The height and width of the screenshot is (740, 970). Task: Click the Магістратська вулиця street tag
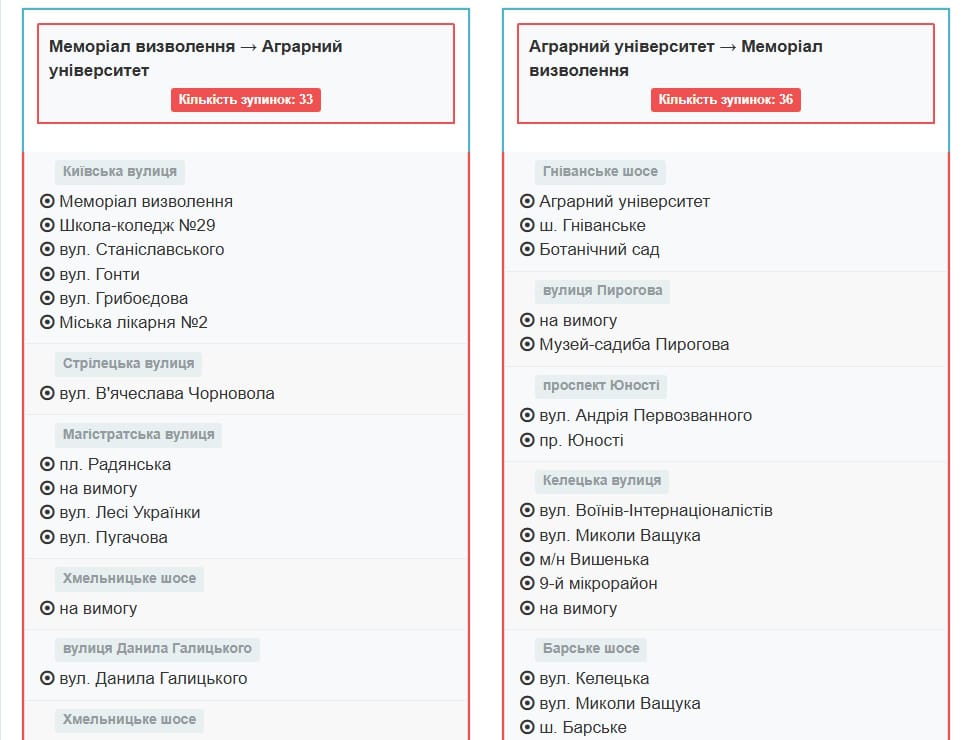point(138,434)
